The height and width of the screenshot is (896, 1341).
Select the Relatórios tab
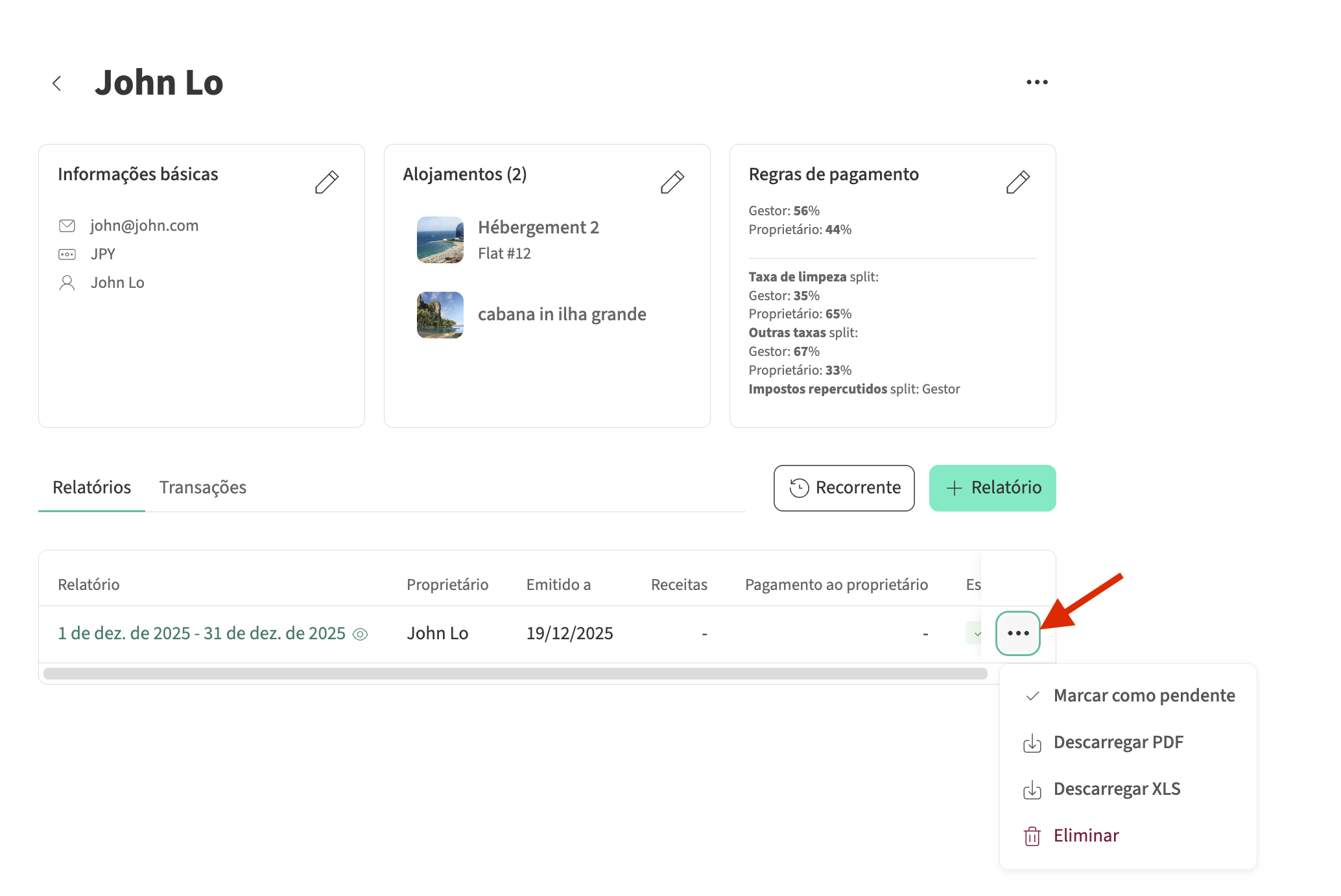[91, 488]
